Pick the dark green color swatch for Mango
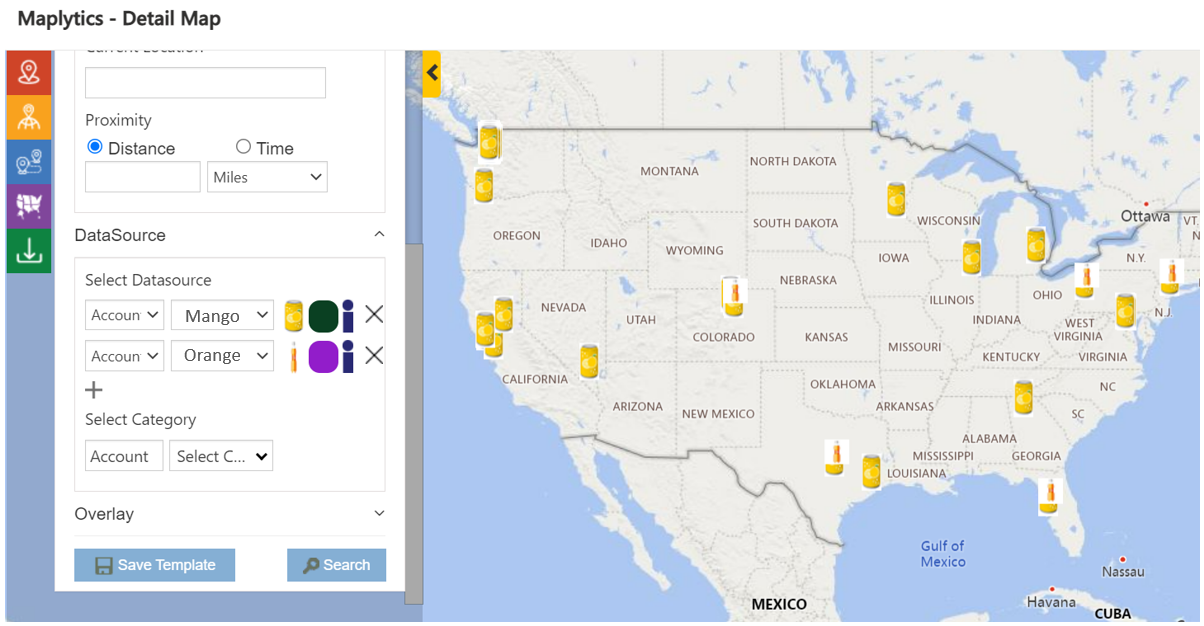The width and height of the screenshot is (1204, 626). coord(322,316)
